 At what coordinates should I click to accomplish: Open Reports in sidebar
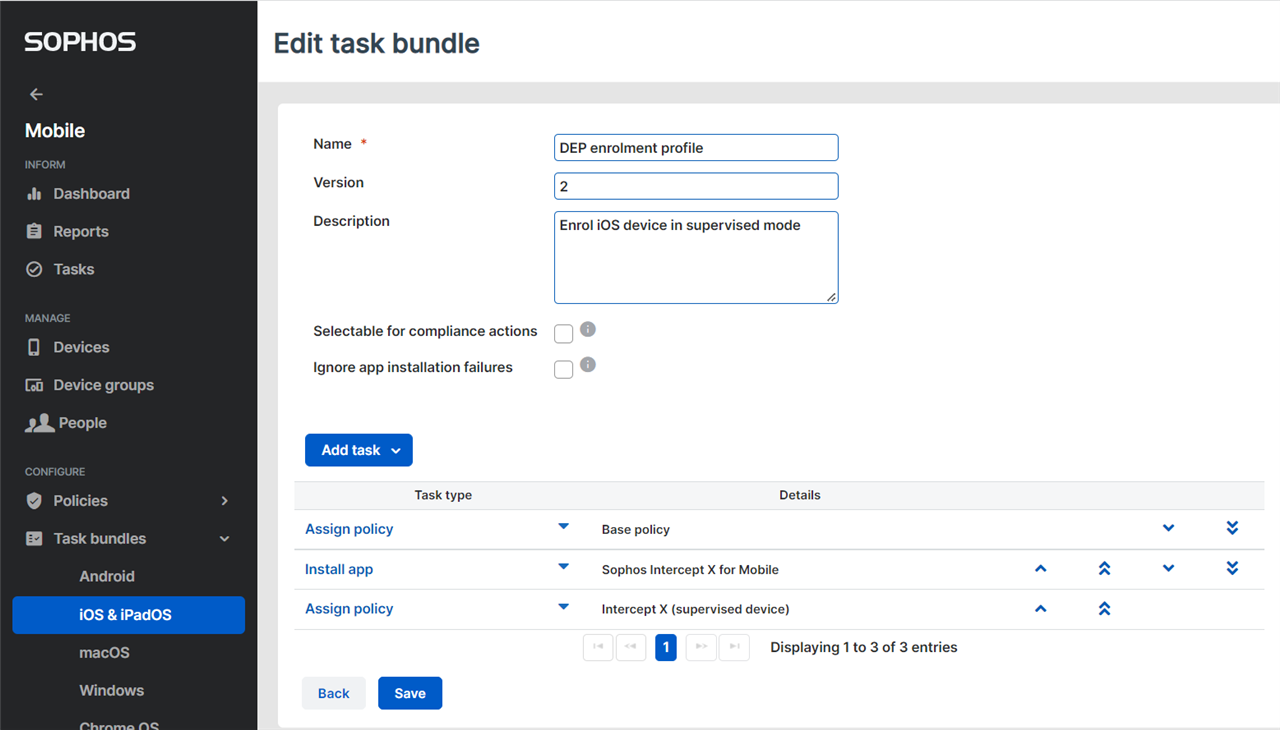point(81,232)
